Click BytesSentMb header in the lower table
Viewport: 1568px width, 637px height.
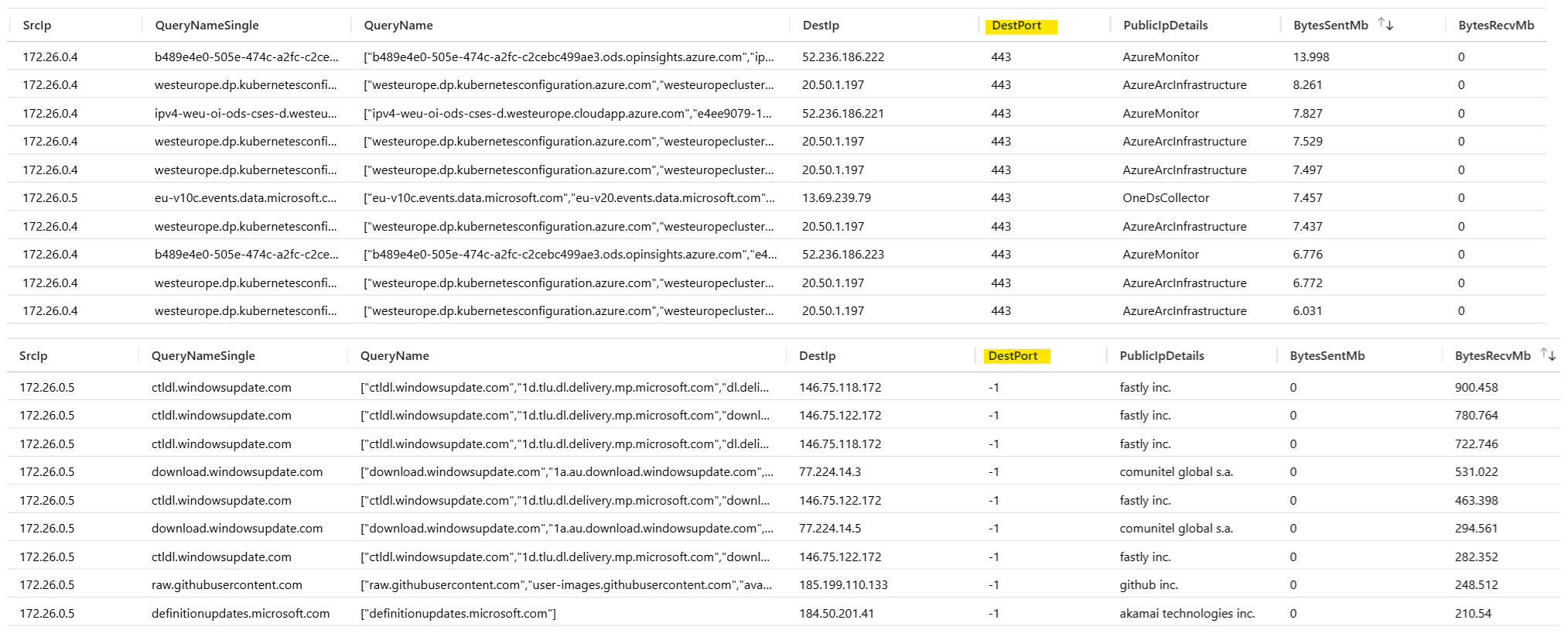coord(1327,356)
